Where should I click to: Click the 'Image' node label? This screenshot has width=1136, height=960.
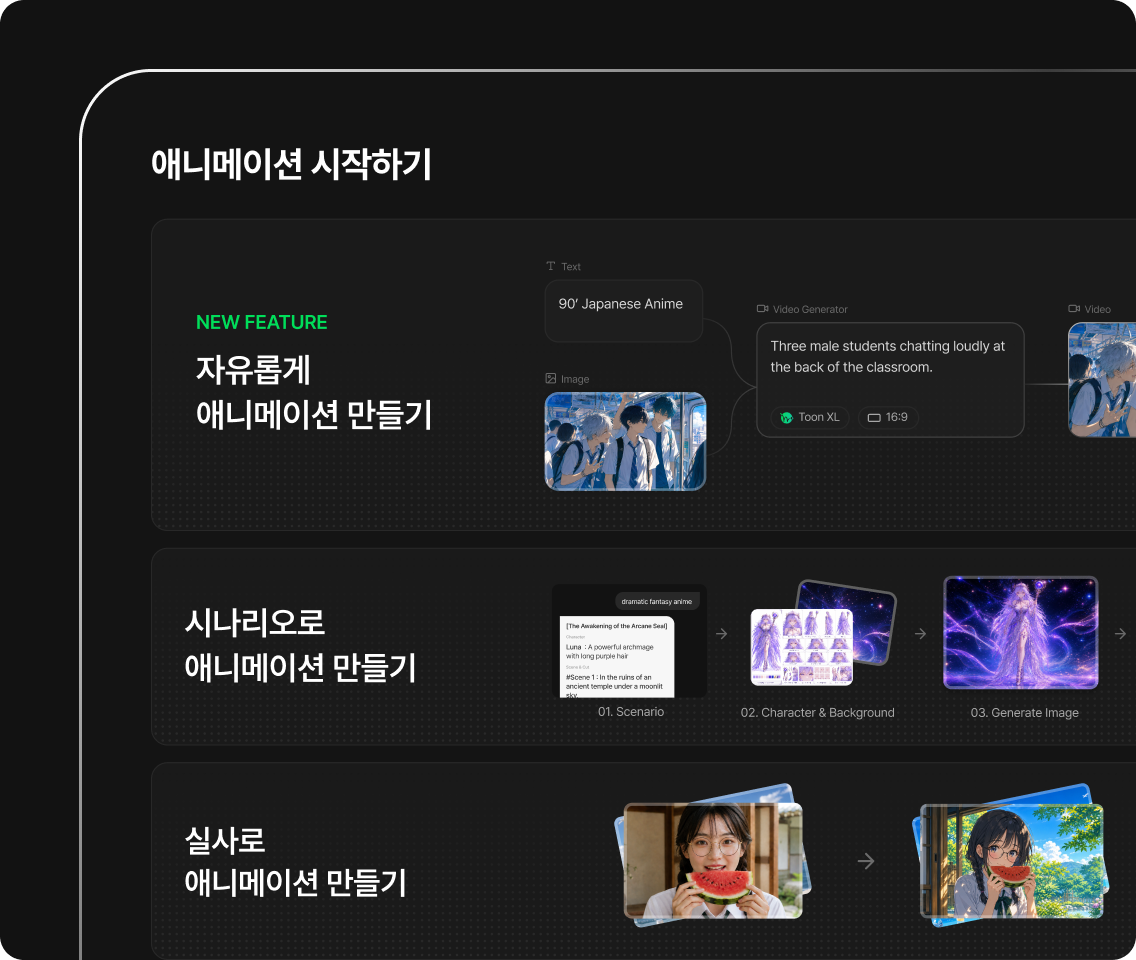pos(575,379)
